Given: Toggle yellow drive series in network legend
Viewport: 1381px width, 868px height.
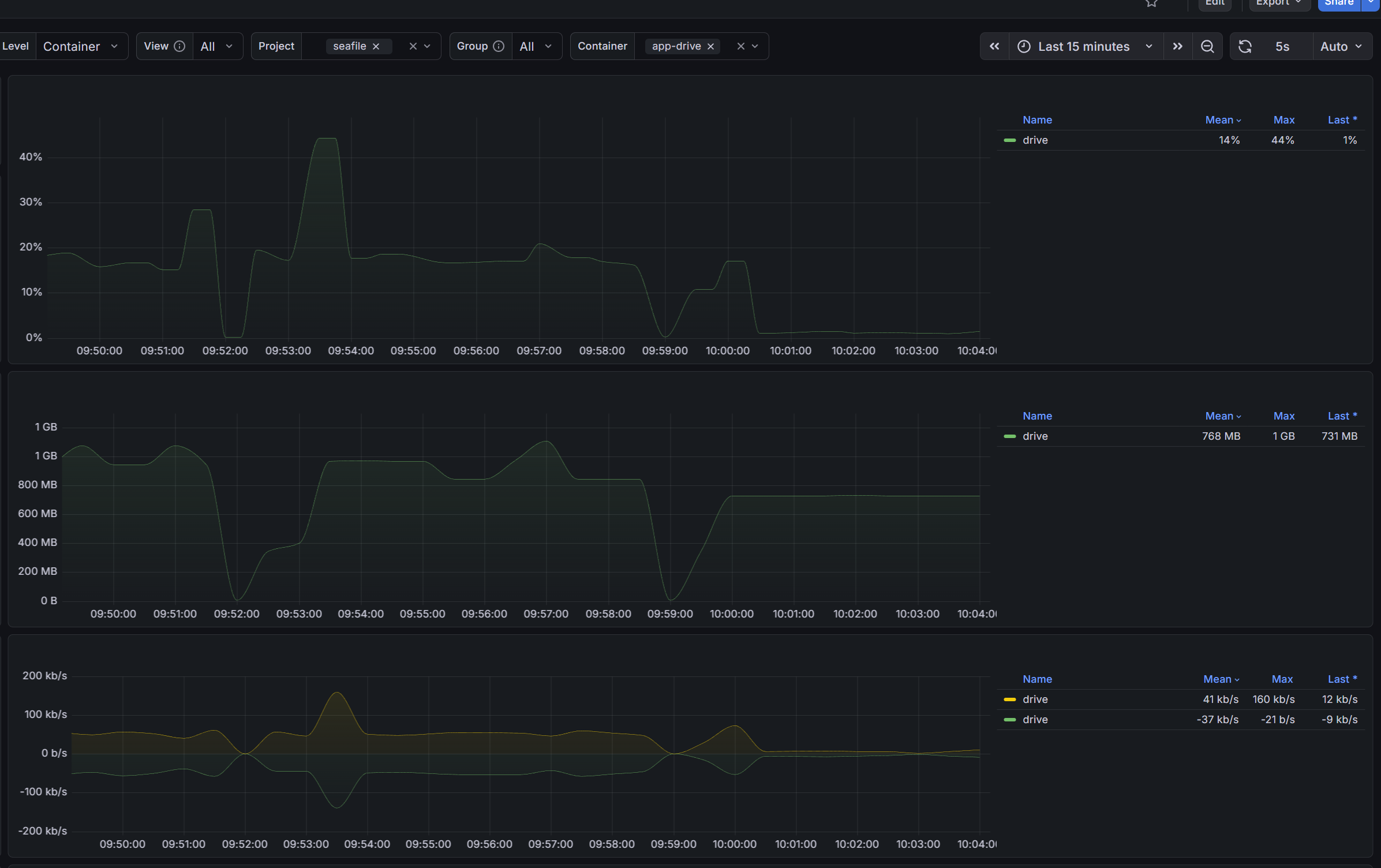Looking at the screenshot, I should point(1035,699).
